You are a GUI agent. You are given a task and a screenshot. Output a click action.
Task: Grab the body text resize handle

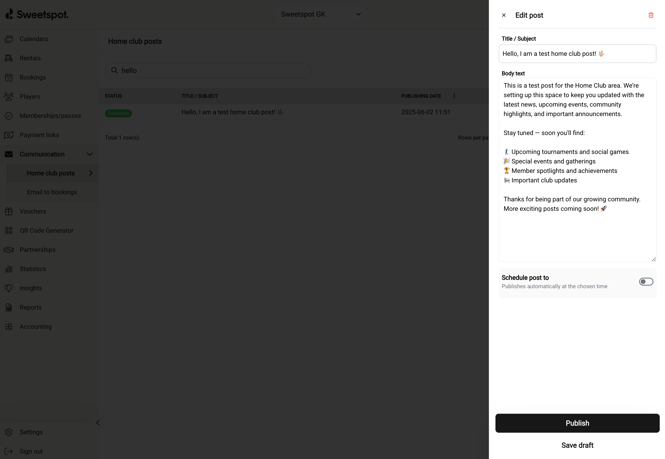[x=653, y=259]
